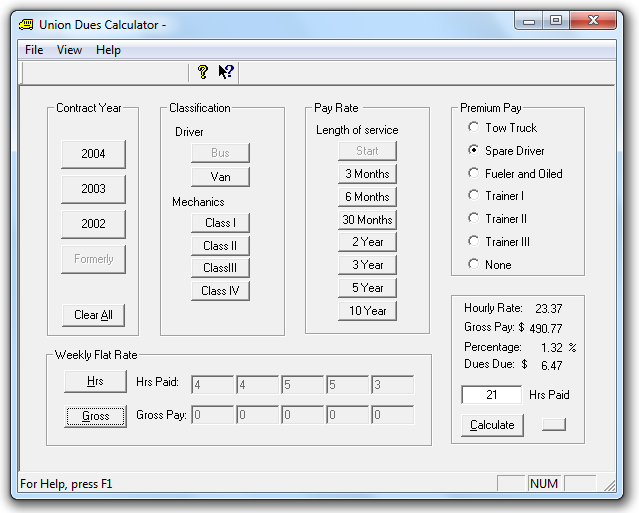Viewport: 639px width, 513px height.
Task: Click the yellow question mark About icon
Action: pyautogui.click(x=203, y=72)
